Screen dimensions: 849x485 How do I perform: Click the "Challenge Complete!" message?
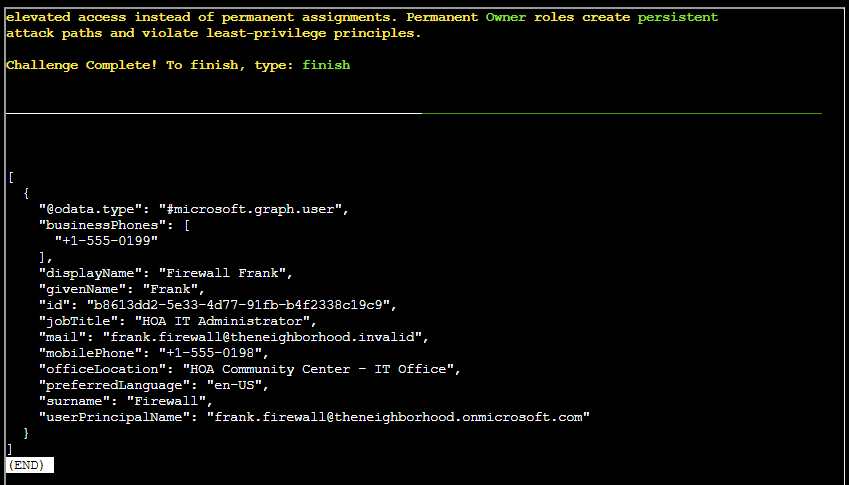[x=81, y=65]
